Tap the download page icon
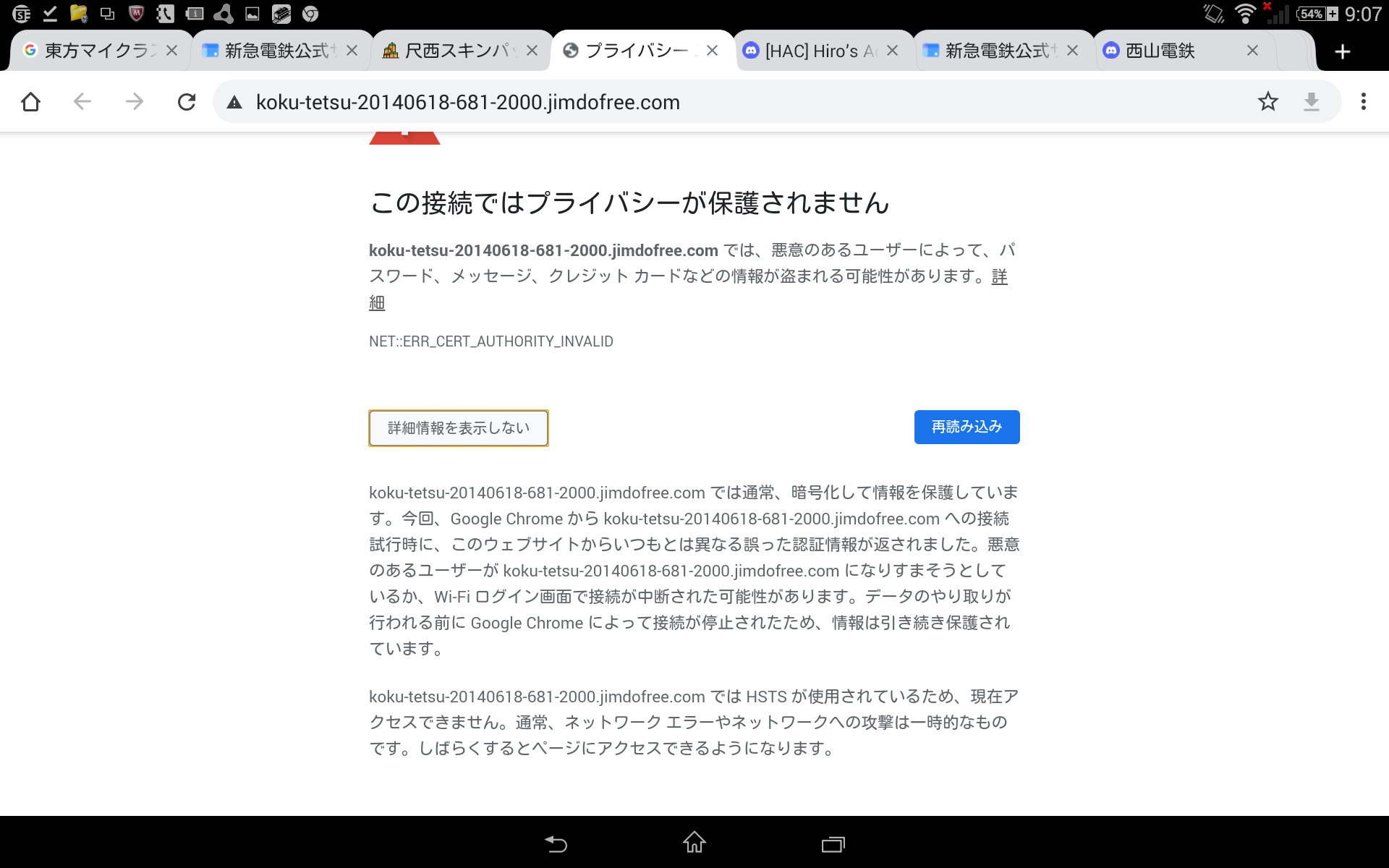Image resolution: width=1389 pixels, height=868 pixels. pos(1311,102)
